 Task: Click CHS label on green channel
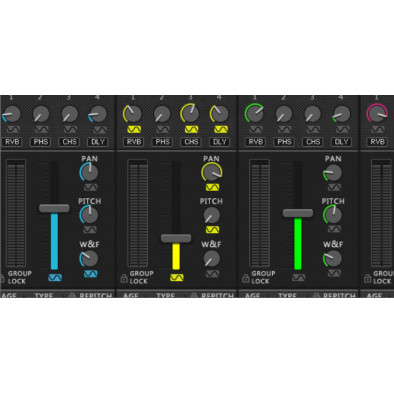313,142
